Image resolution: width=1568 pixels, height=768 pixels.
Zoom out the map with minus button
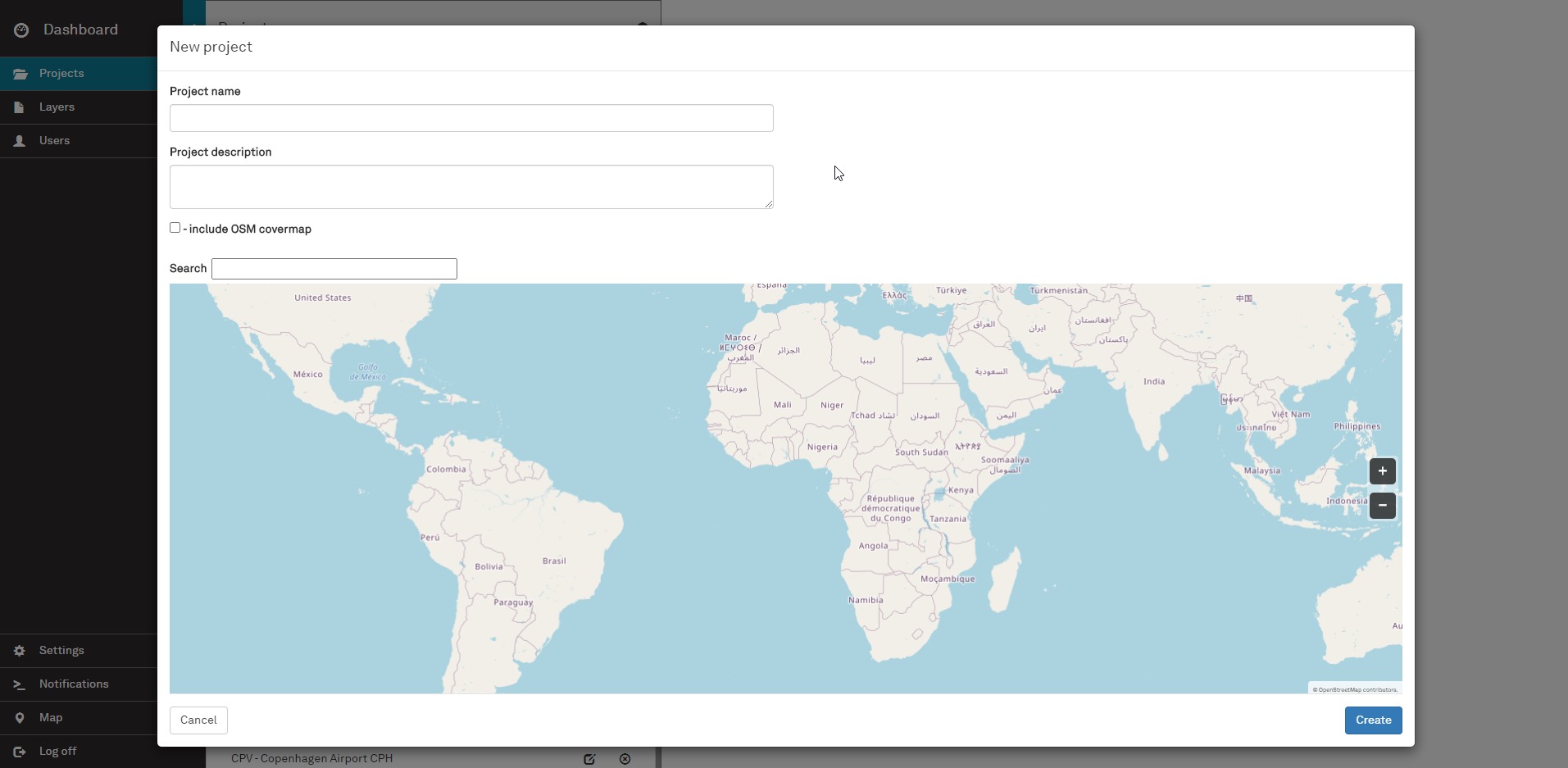pyautogui.click(x=1382, y=506)
